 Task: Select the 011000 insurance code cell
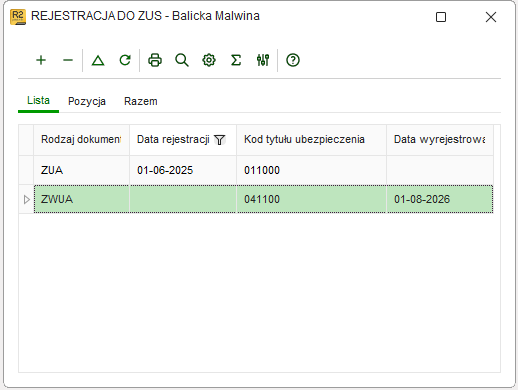coord(311,170)
